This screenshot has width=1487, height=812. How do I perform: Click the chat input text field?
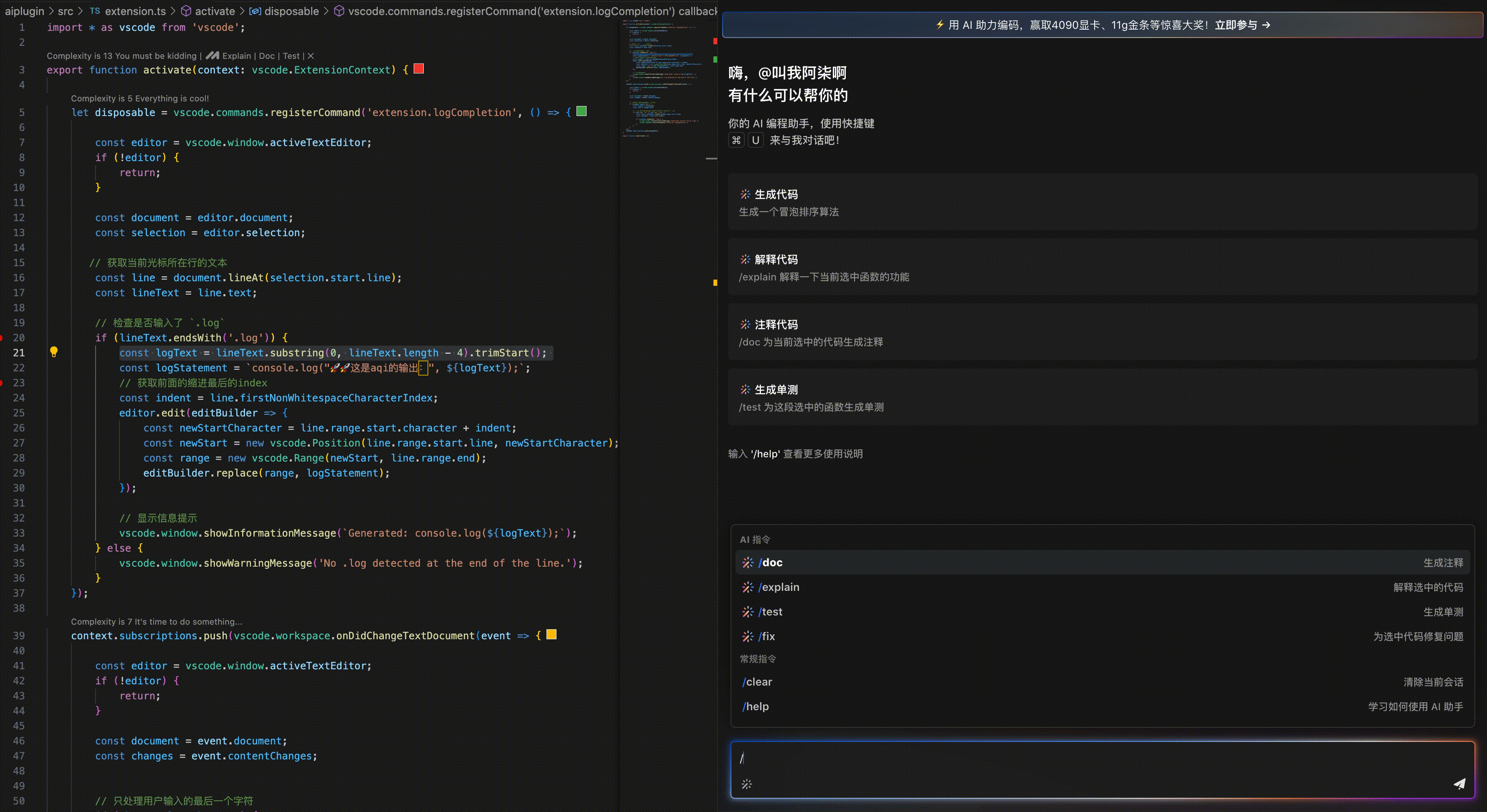[x=1097, y=758]
